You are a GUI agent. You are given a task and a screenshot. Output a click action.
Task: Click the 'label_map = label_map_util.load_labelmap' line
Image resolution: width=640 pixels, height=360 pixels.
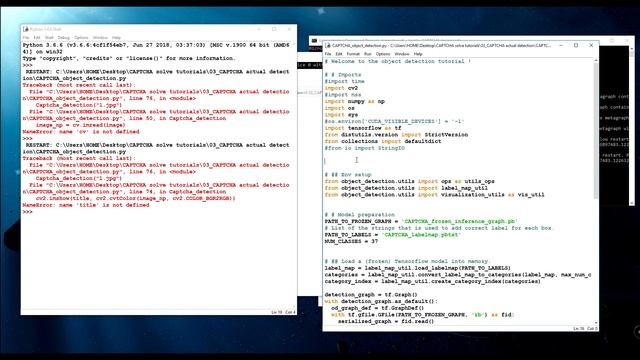(418, 268)
